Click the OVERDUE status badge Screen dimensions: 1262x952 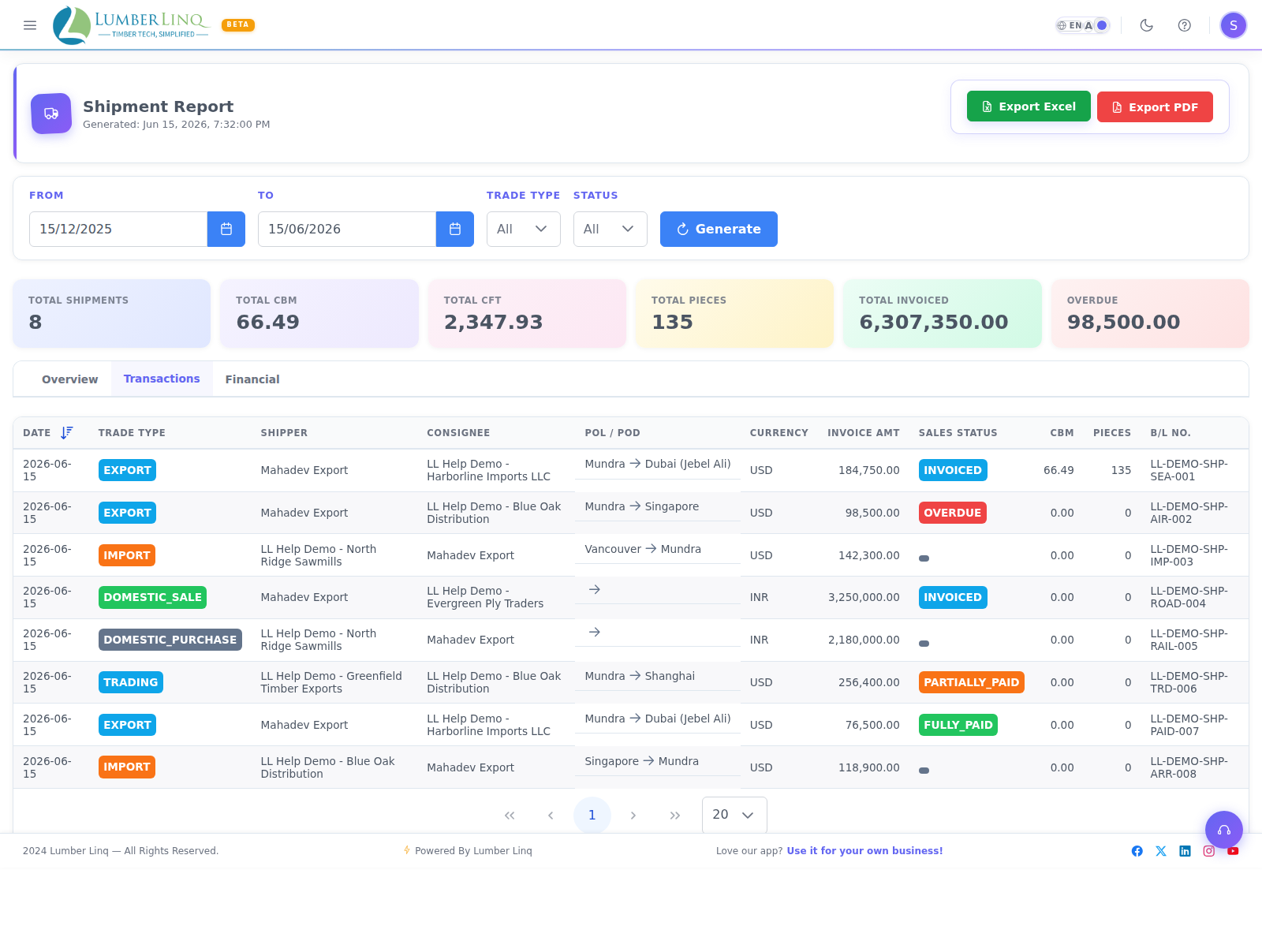click(x=953, y=513)
